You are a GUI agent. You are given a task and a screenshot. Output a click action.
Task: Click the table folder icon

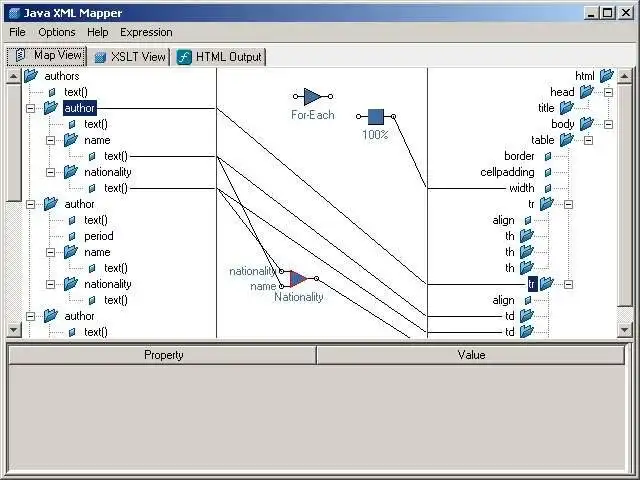tap(567, 140)
